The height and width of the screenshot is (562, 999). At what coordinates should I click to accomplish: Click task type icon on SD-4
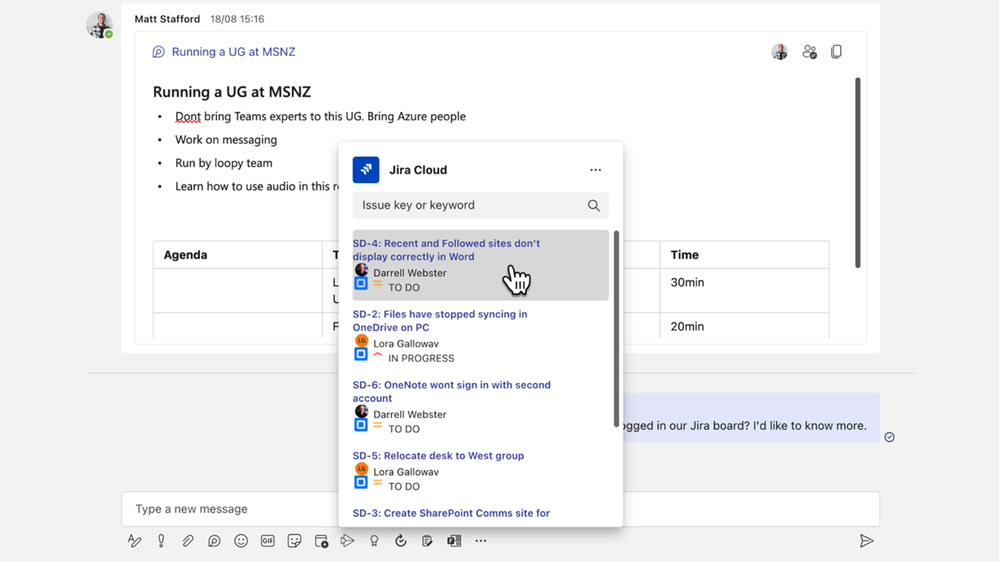(361, 283)
